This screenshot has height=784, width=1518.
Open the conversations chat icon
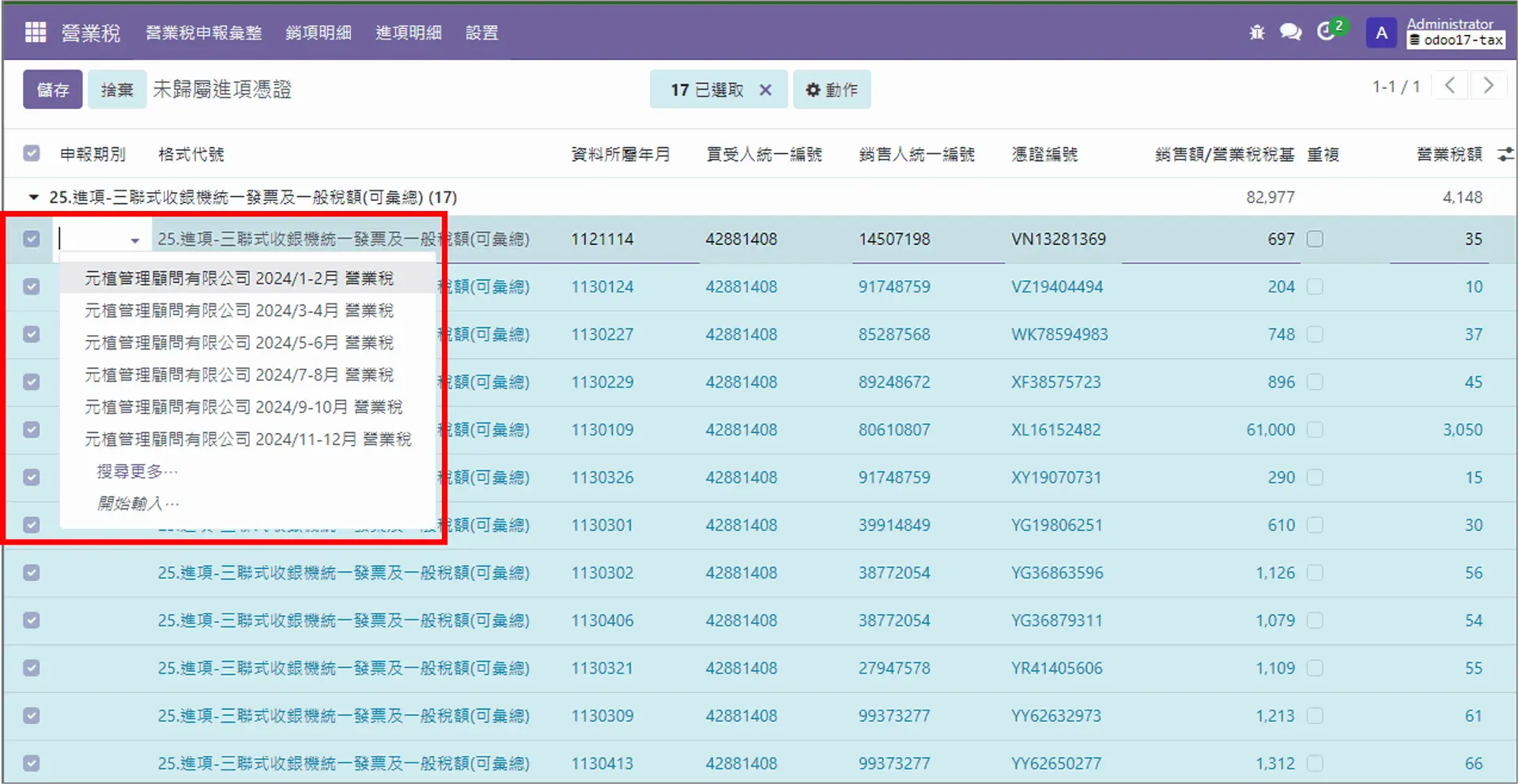point(1291,32)
